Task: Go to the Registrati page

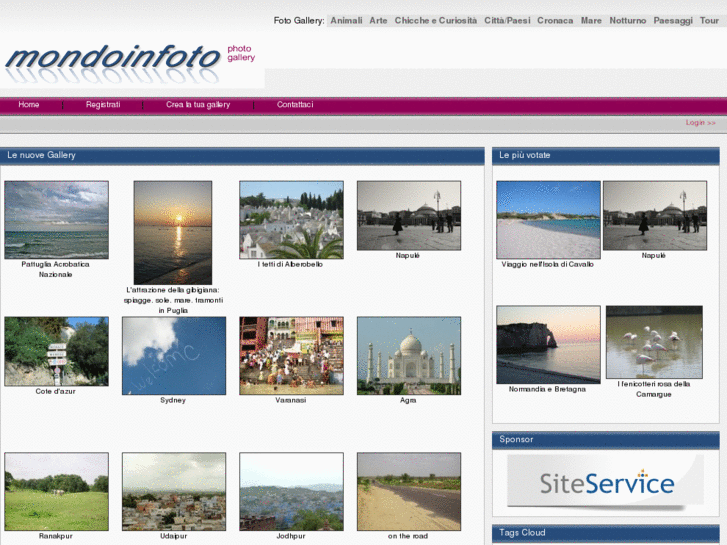Action: click(x=103, y=105)
